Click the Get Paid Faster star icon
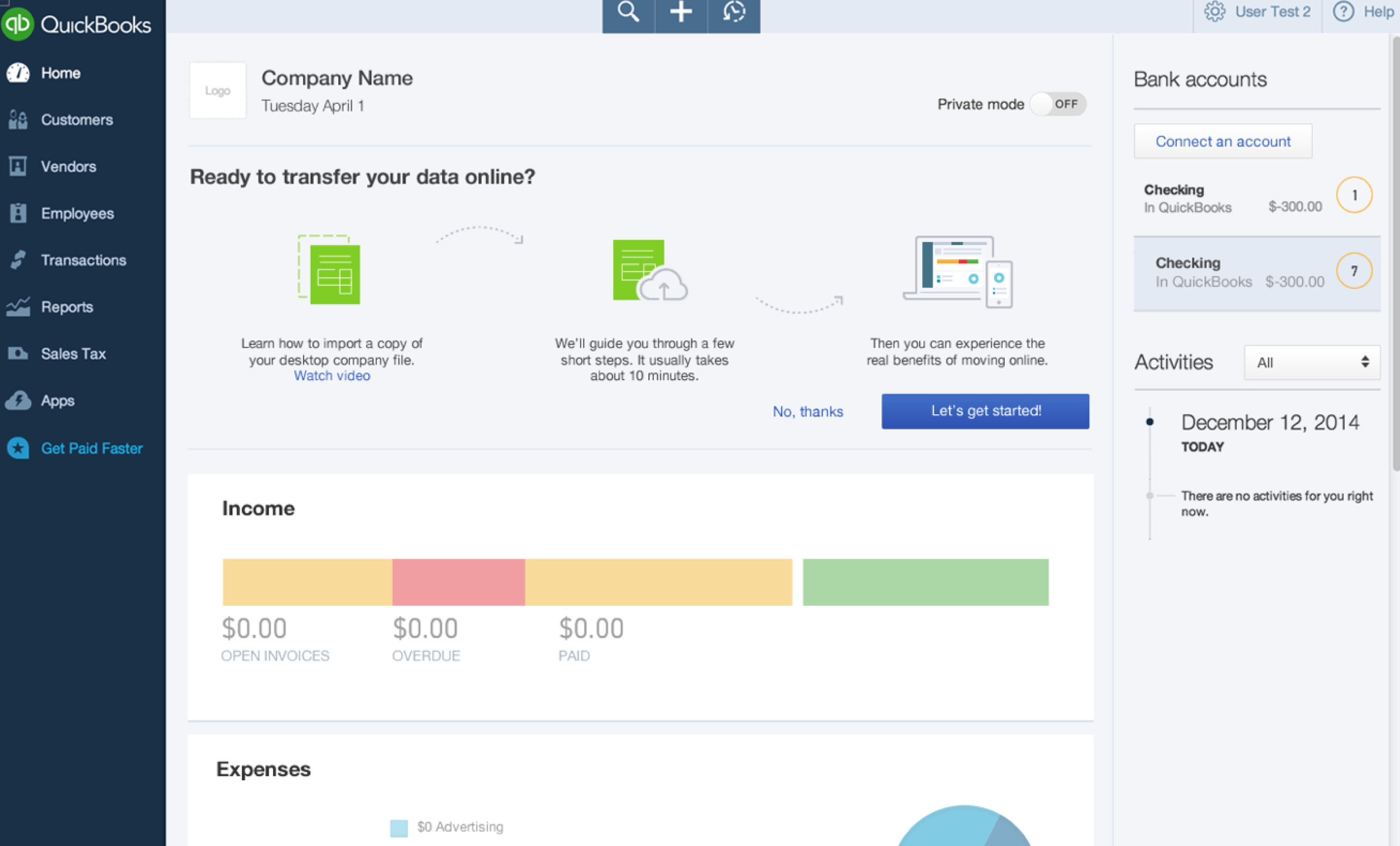 pos(18,448)
